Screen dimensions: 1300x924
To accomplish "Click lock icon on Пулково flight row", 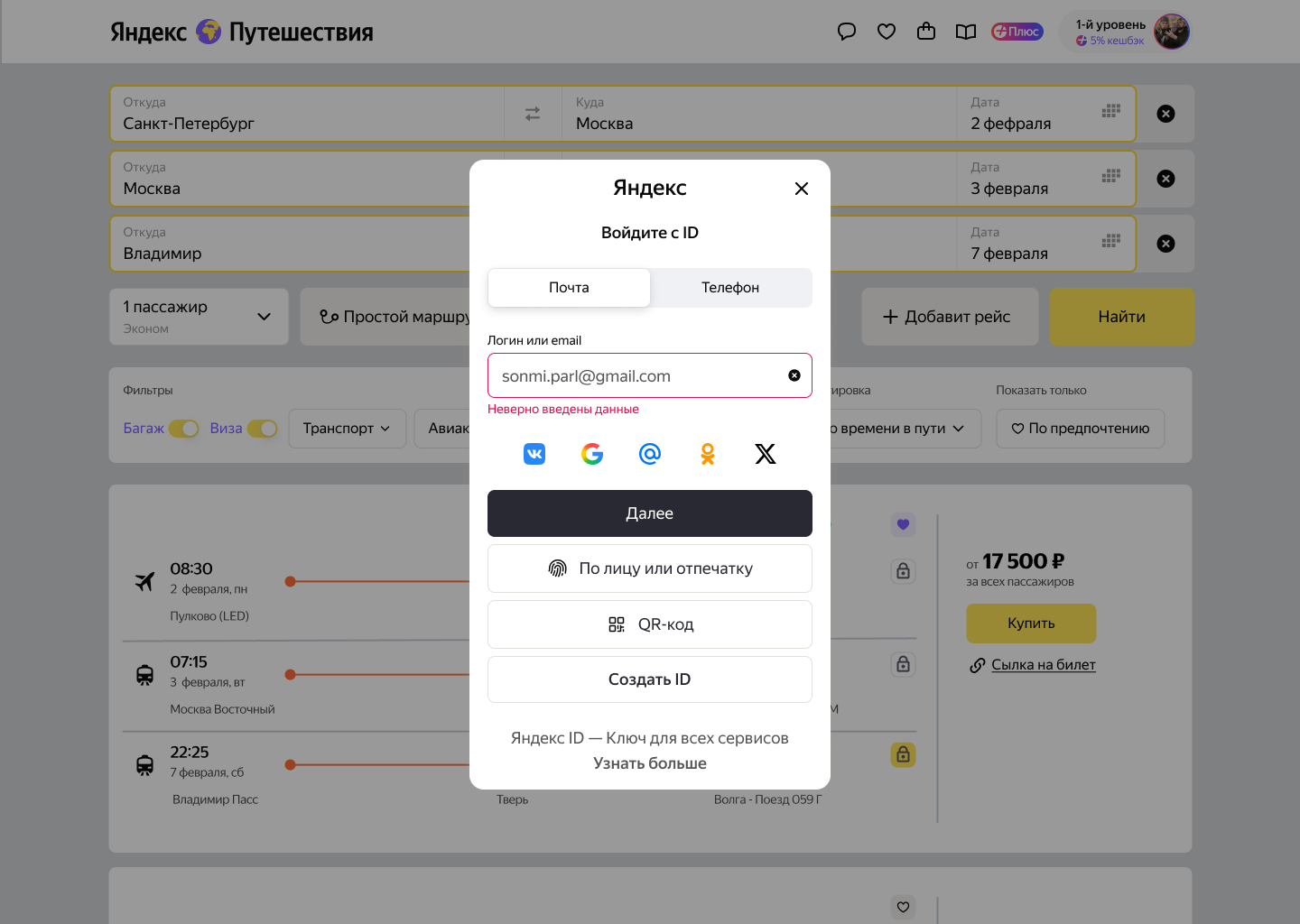I will (x=904, y=571).
